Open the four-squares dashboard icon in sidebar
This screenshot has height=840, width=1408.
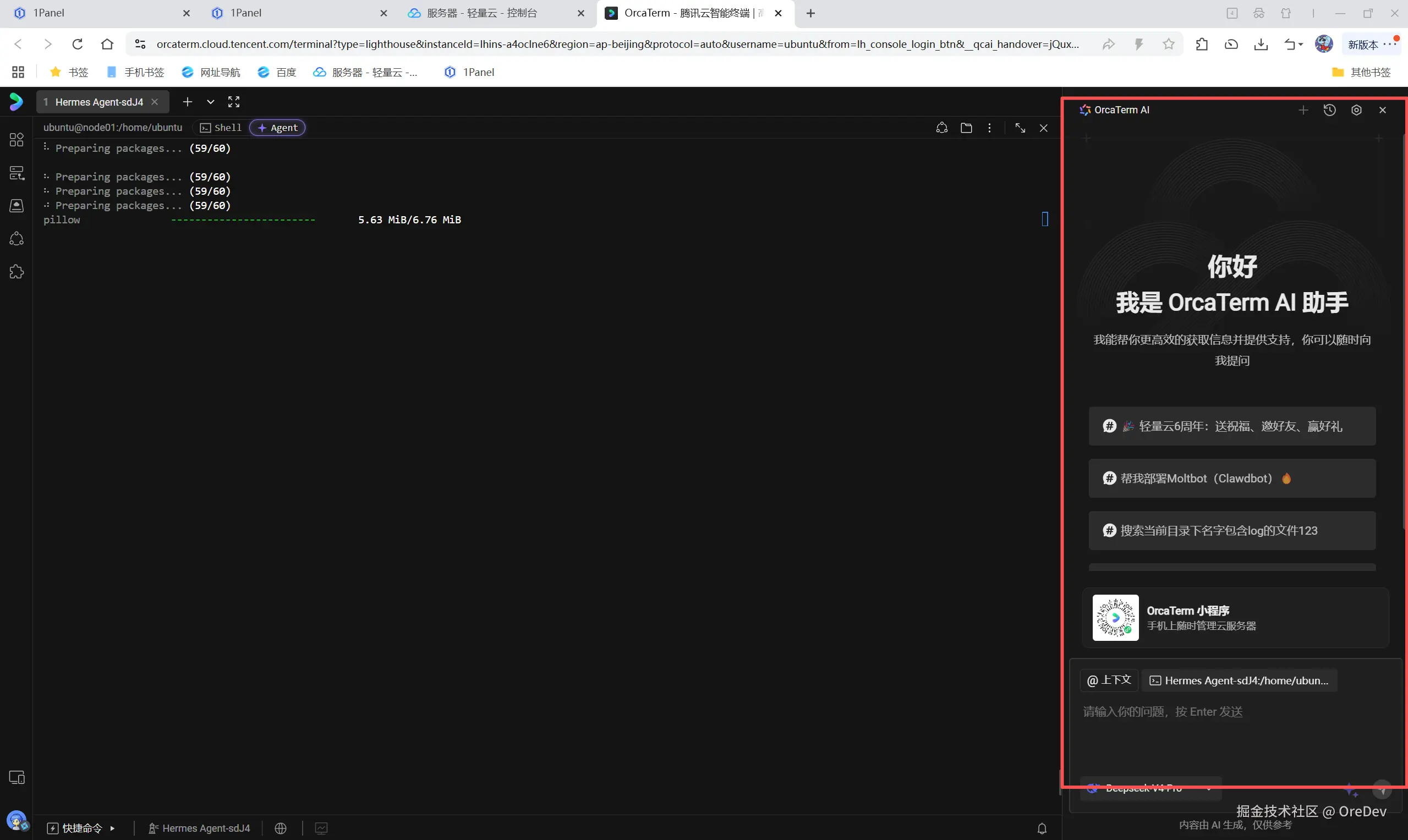click(x=17, y=139)
